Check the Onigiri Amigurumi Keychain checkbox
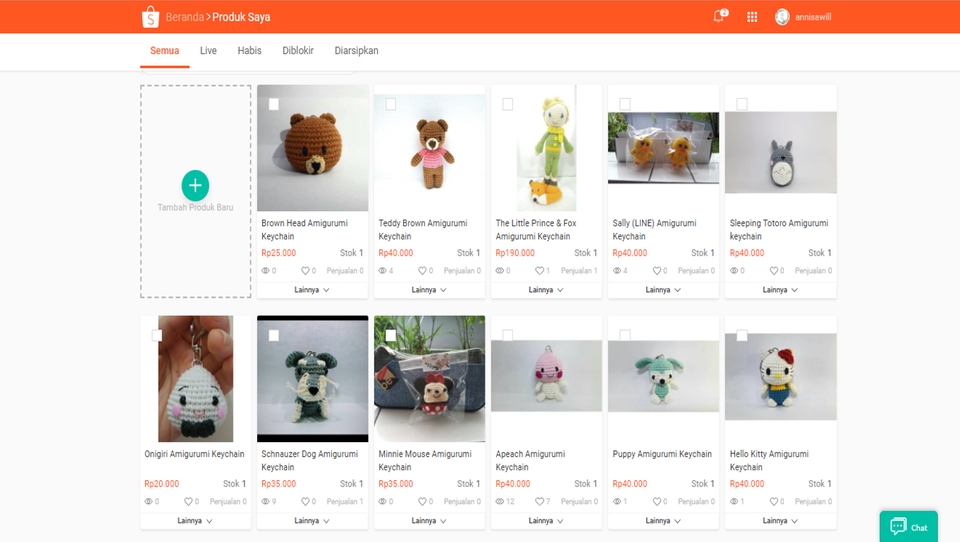Viewport: 960px width, 542px height. pos(157,335)
